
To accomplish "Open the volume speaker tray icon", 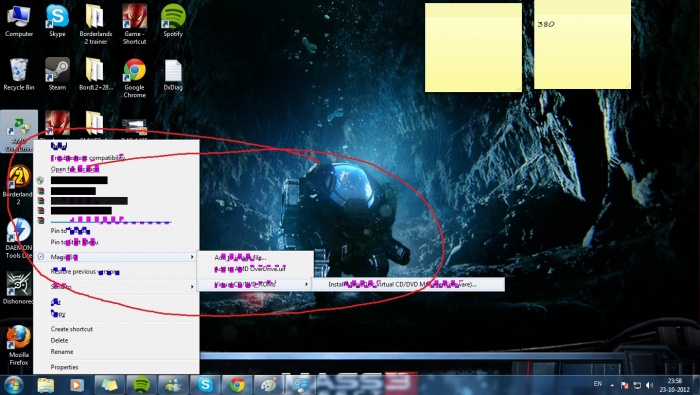I will (650, 385).
